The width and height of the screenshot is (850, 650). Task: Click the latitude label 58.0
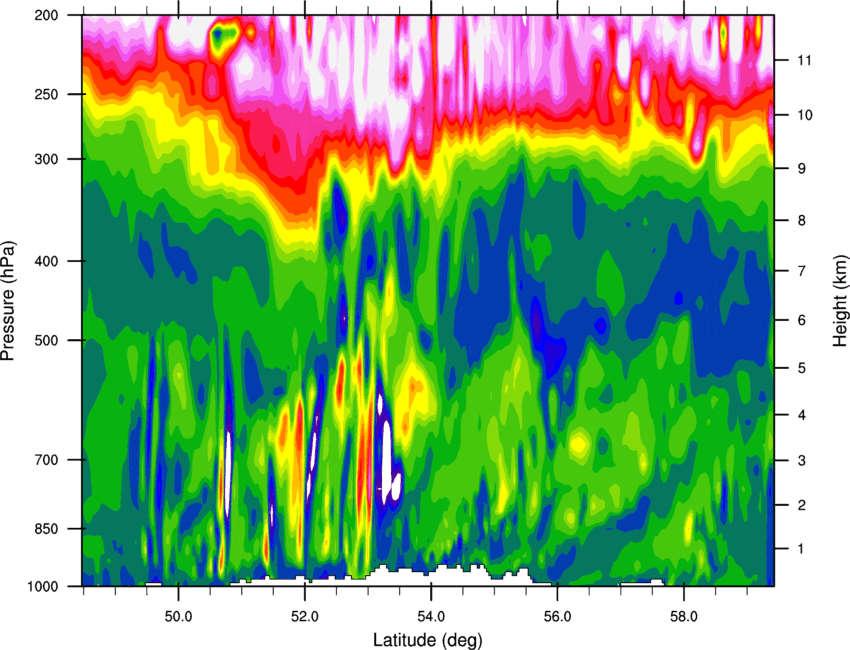click(x=684, y=617)
